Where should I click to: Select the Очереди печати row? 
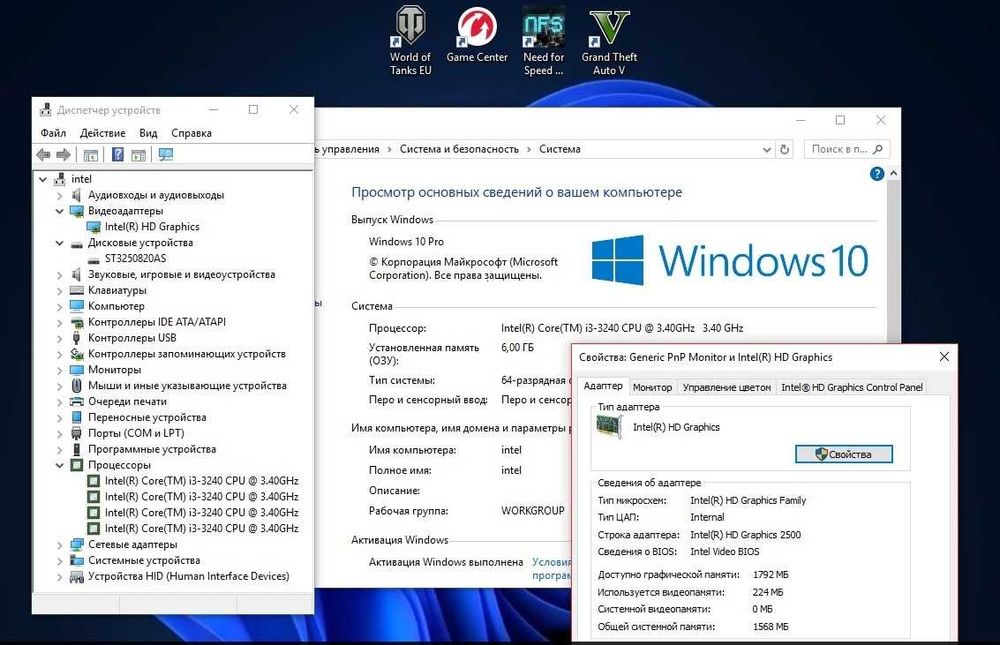coord(127,401)
